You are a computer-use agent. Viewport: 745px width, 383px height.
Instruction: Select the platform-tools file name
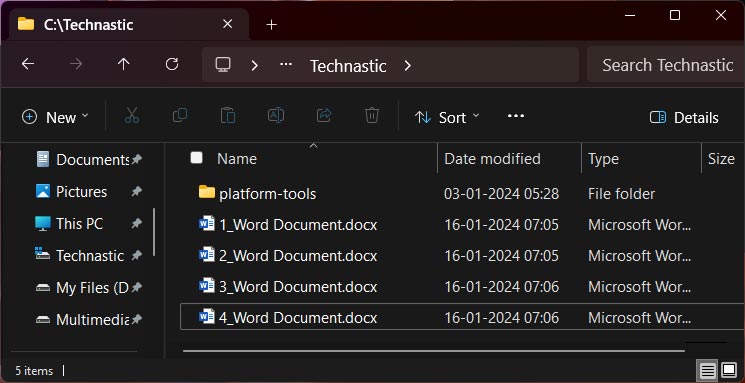point(267,194)
